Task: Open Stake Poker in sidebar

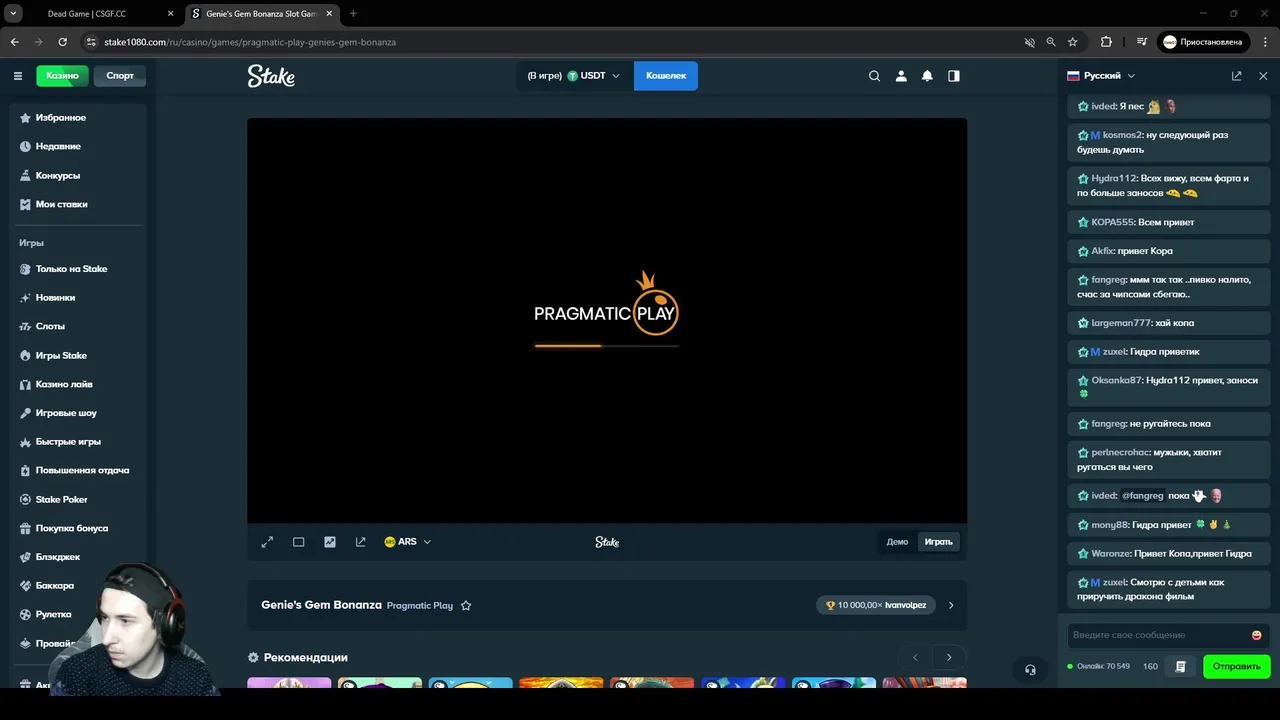Action: pyautogui.click(x=78, y=499)
